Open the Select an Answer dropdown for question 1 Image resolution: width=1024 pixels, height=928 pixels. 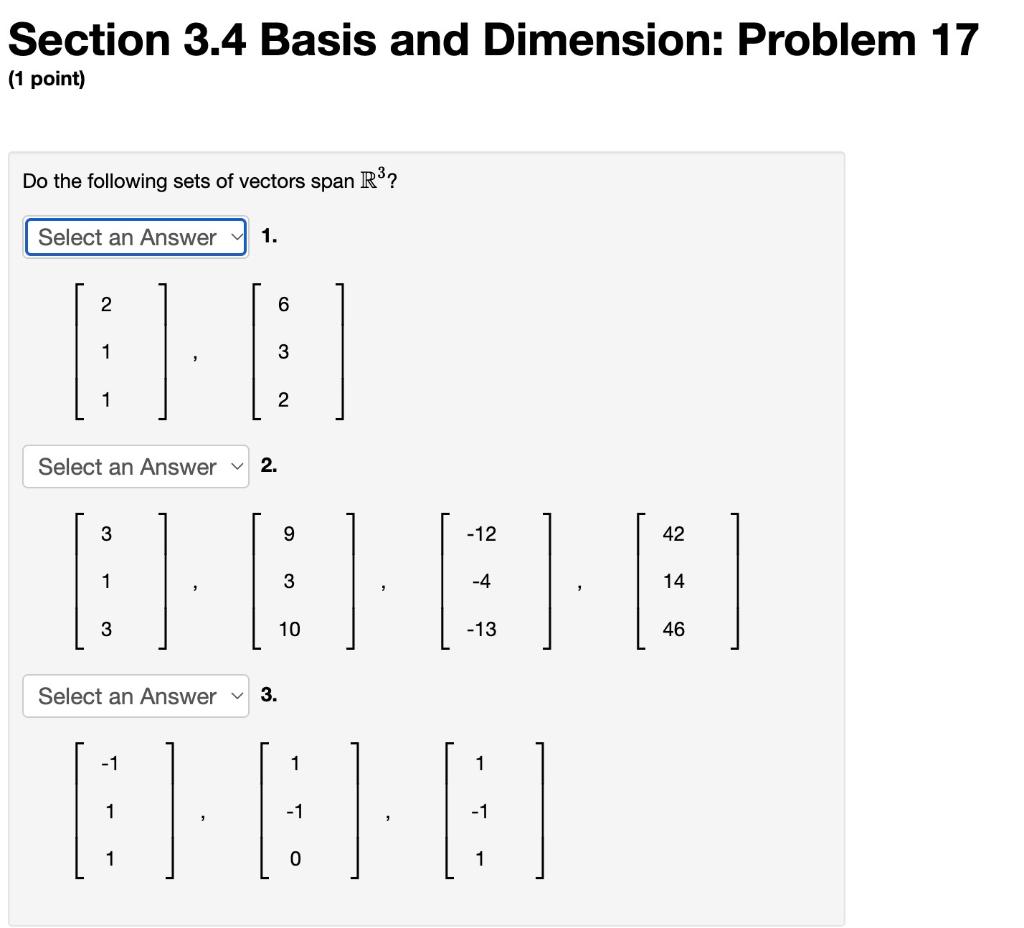tap(135, 237)
